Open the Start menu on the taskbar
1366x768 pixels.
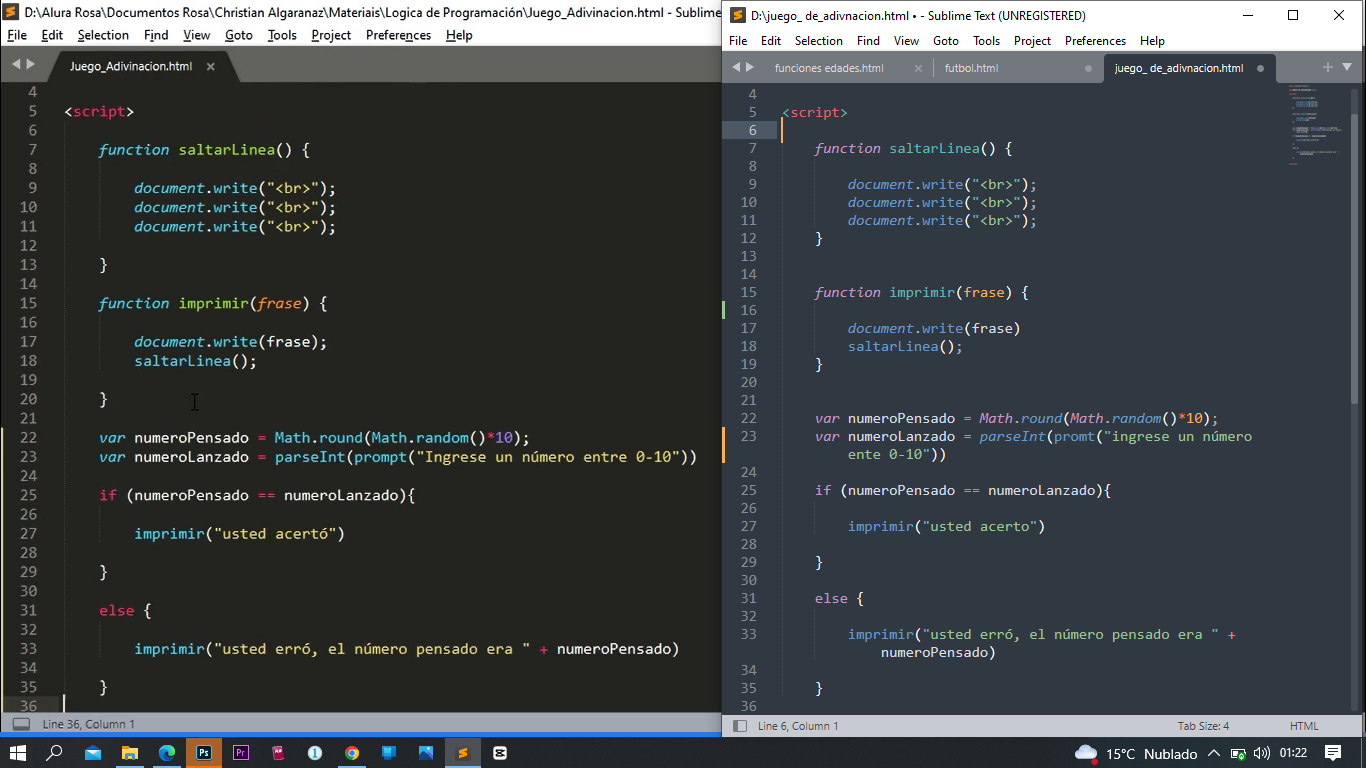18,753
